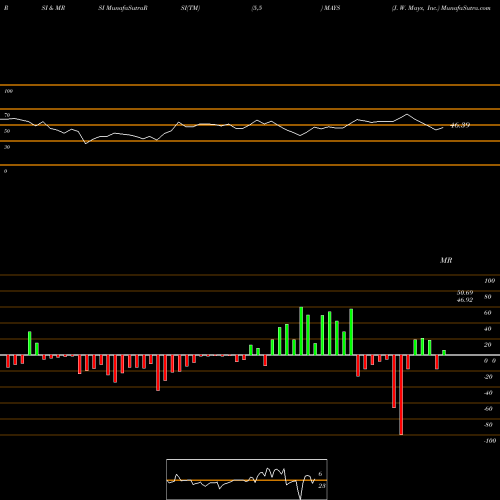Click the 46.92 value in MR panel
Image resolution: width=500 pixels, height=500 pixels.
pos(465,300)
